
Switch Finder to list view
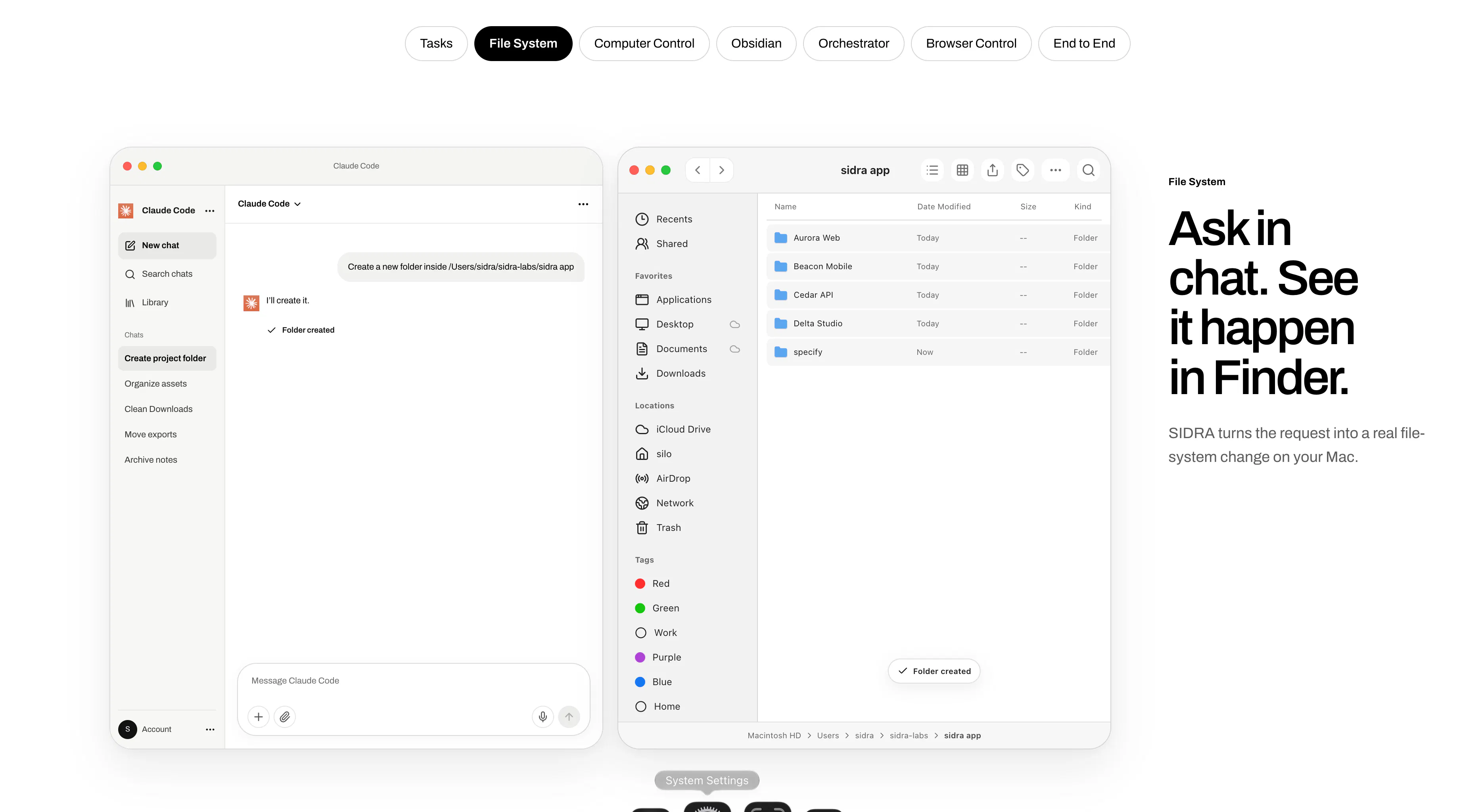point(932,170)
